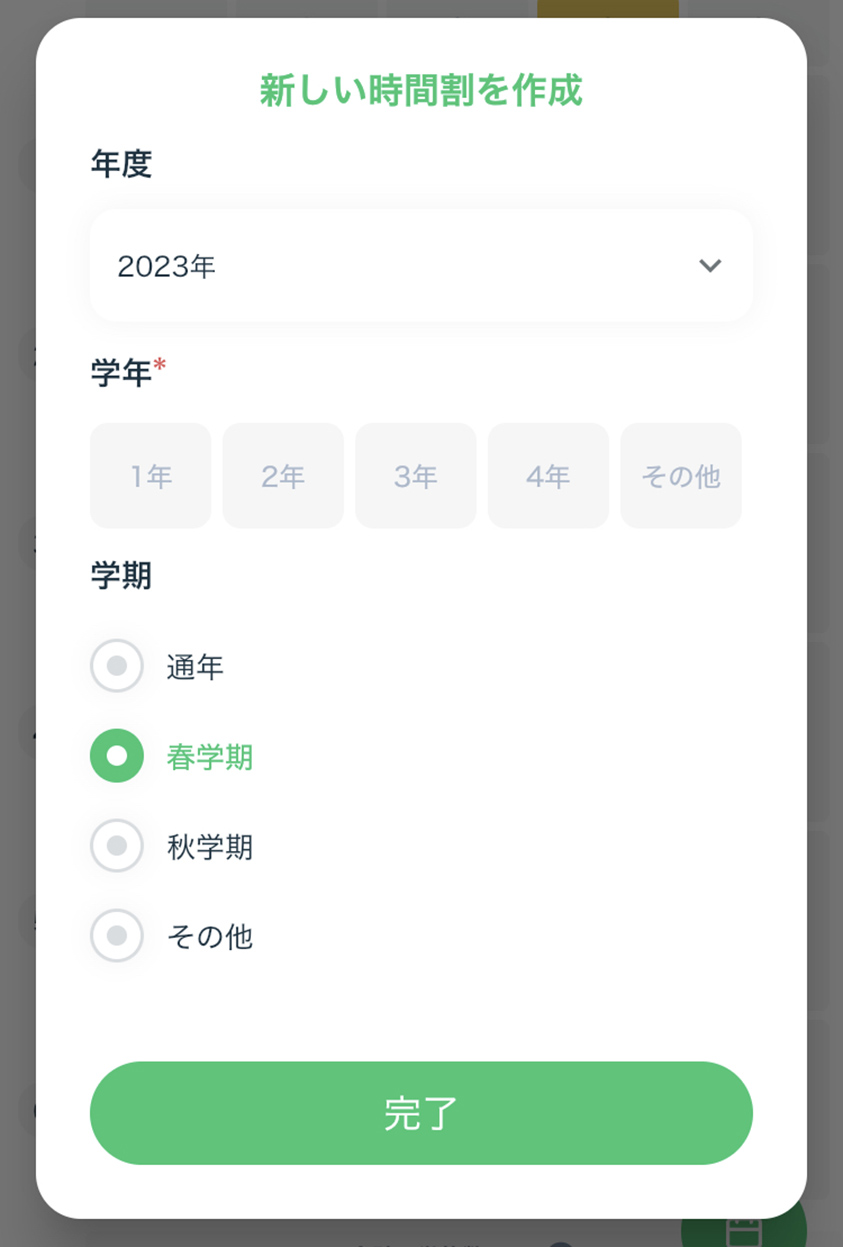The image size is (843, 1247).
Task: Click the 通年 label text
Action: 195,667
